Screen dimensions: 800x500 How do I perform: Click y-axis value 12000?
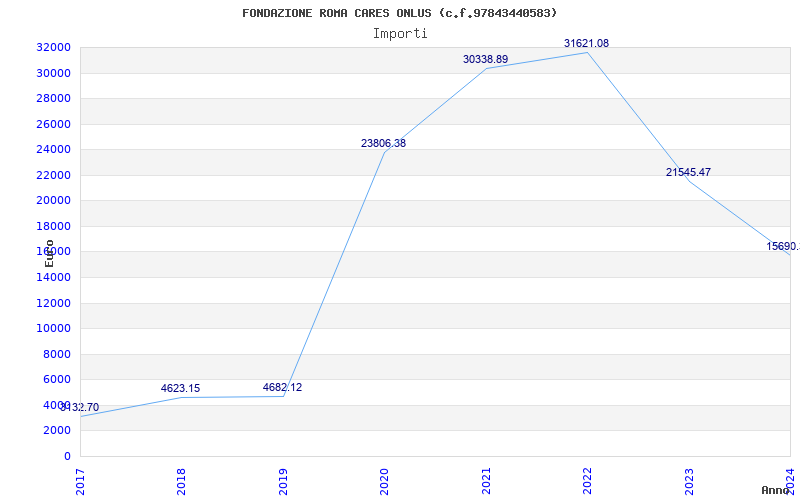pos(53,304)
